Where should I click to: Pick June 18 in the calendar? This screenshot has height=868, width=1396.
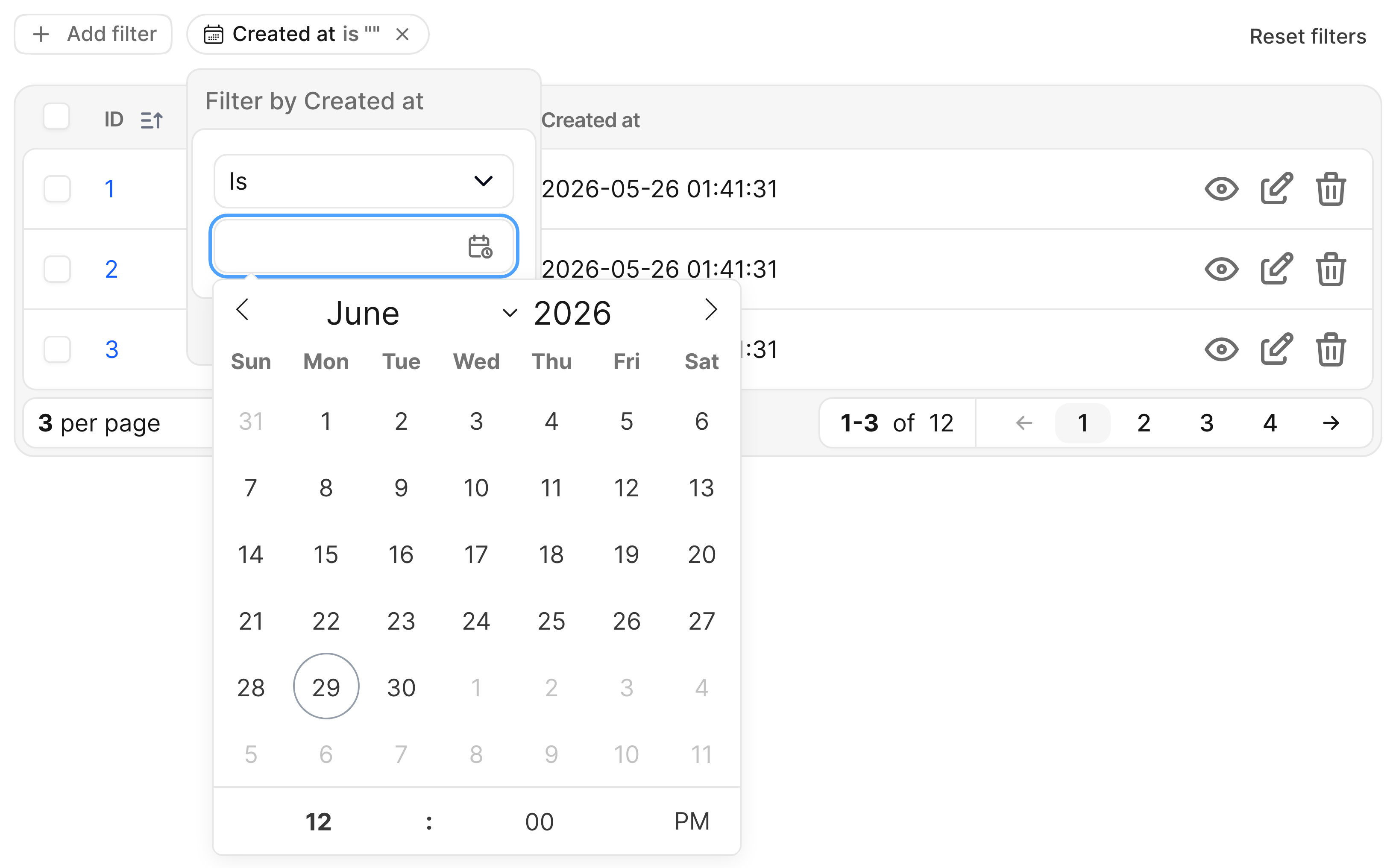(551, 554)
